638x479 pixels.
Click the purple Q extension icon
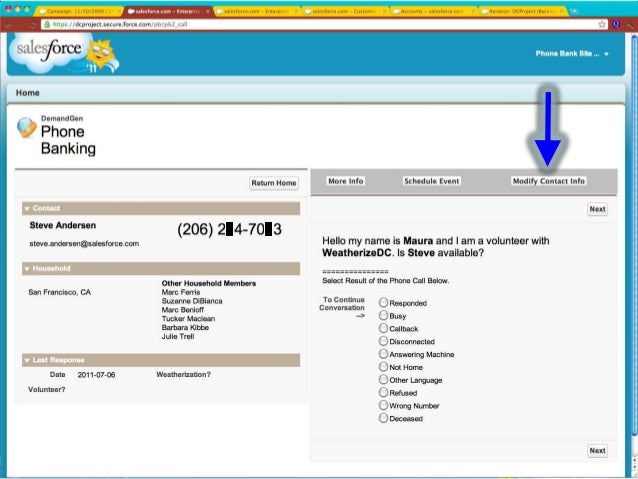[x=616, y=24]
